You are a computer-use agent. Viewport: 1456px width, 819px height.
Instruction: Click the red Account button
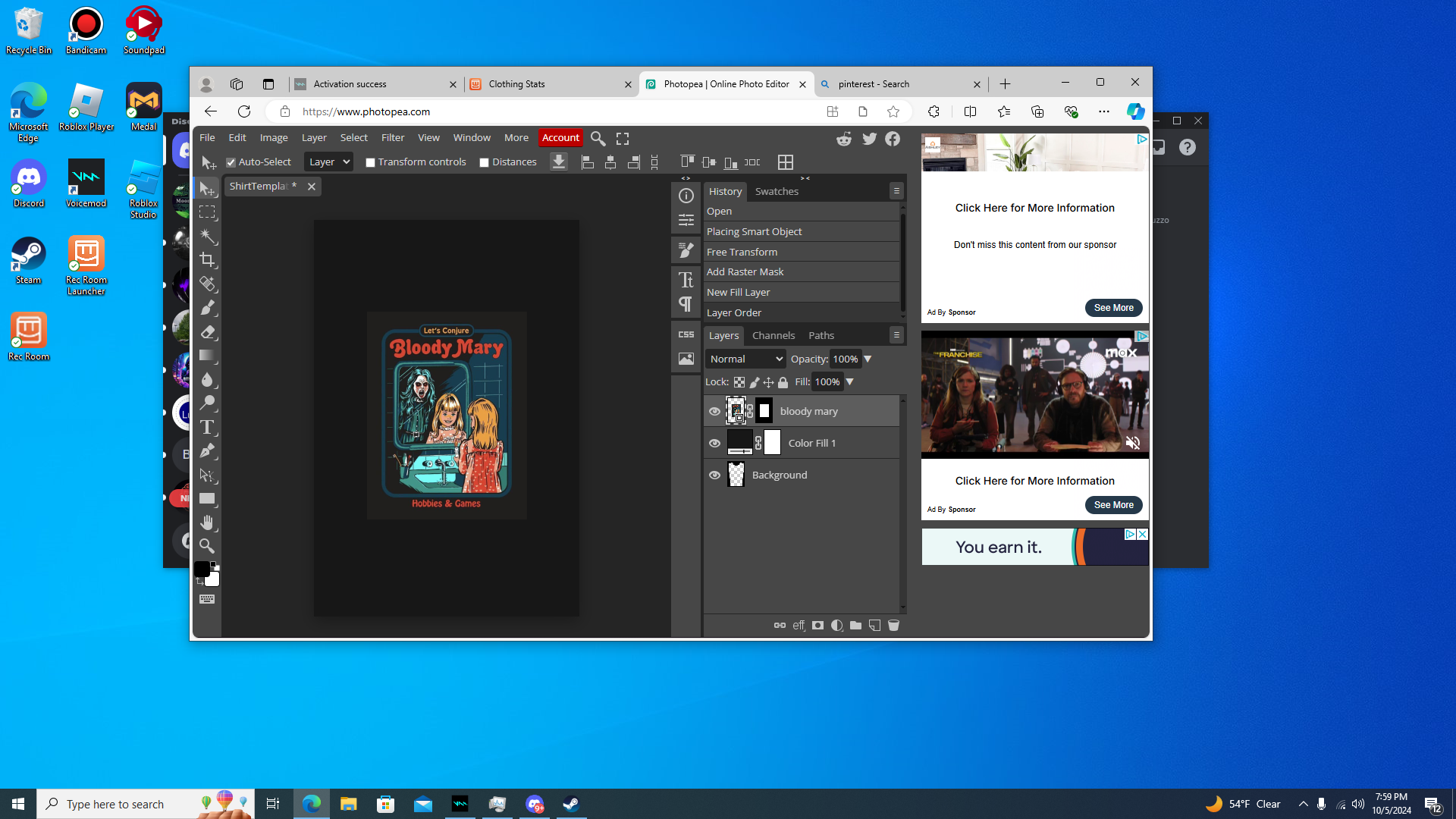(560, 137)
